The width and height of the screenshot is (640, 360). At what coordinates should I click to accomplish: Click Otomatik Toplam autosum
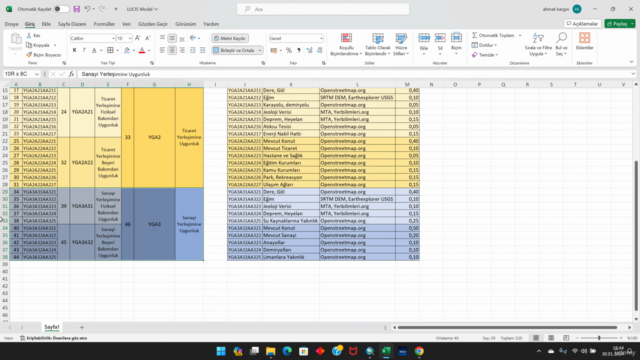[493, 36]
